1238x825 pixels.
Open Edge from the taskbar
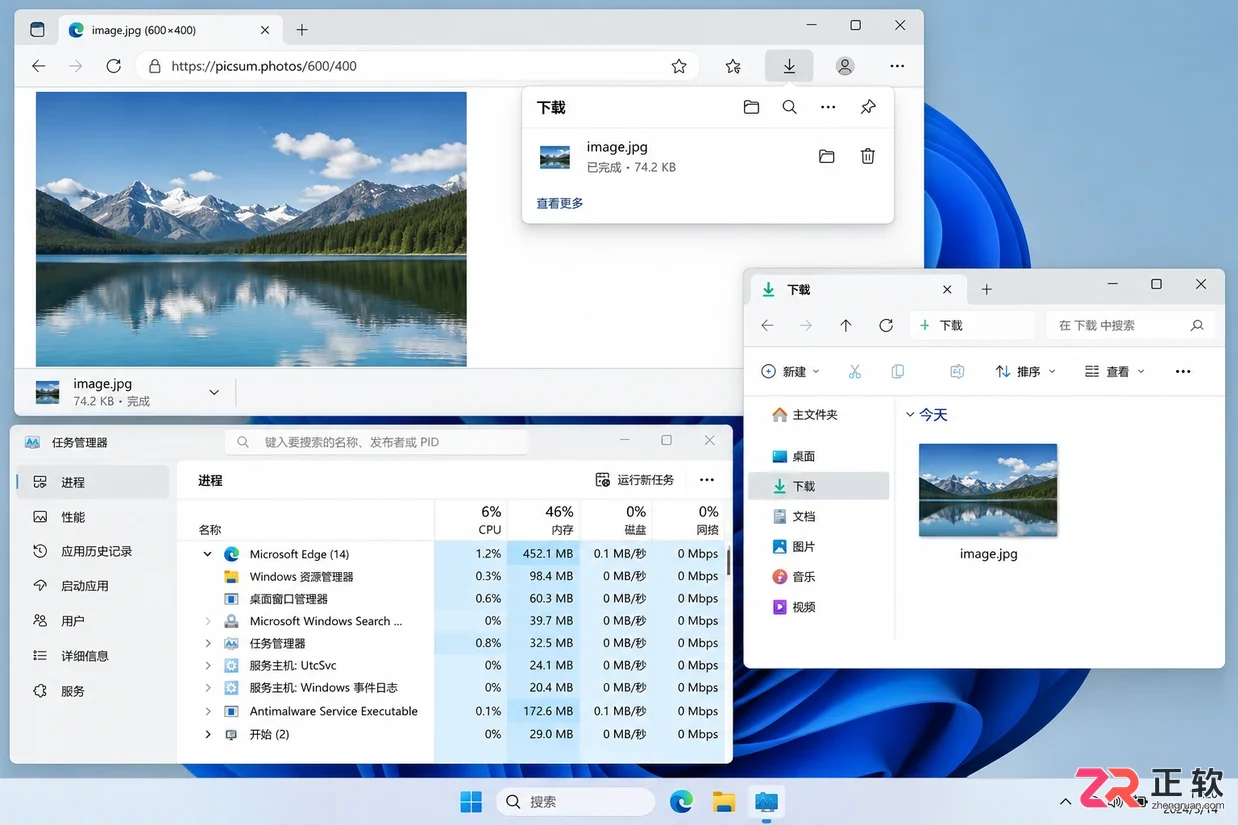pos(681,801)
